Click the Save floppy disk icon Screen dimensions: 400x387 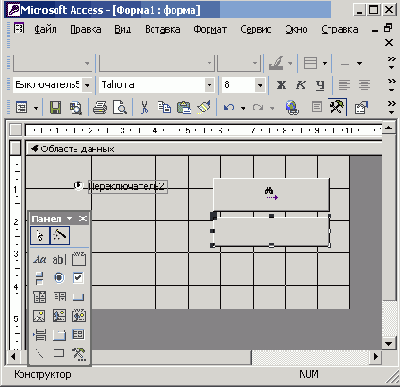pyautogui.click(x=56, y=108)
